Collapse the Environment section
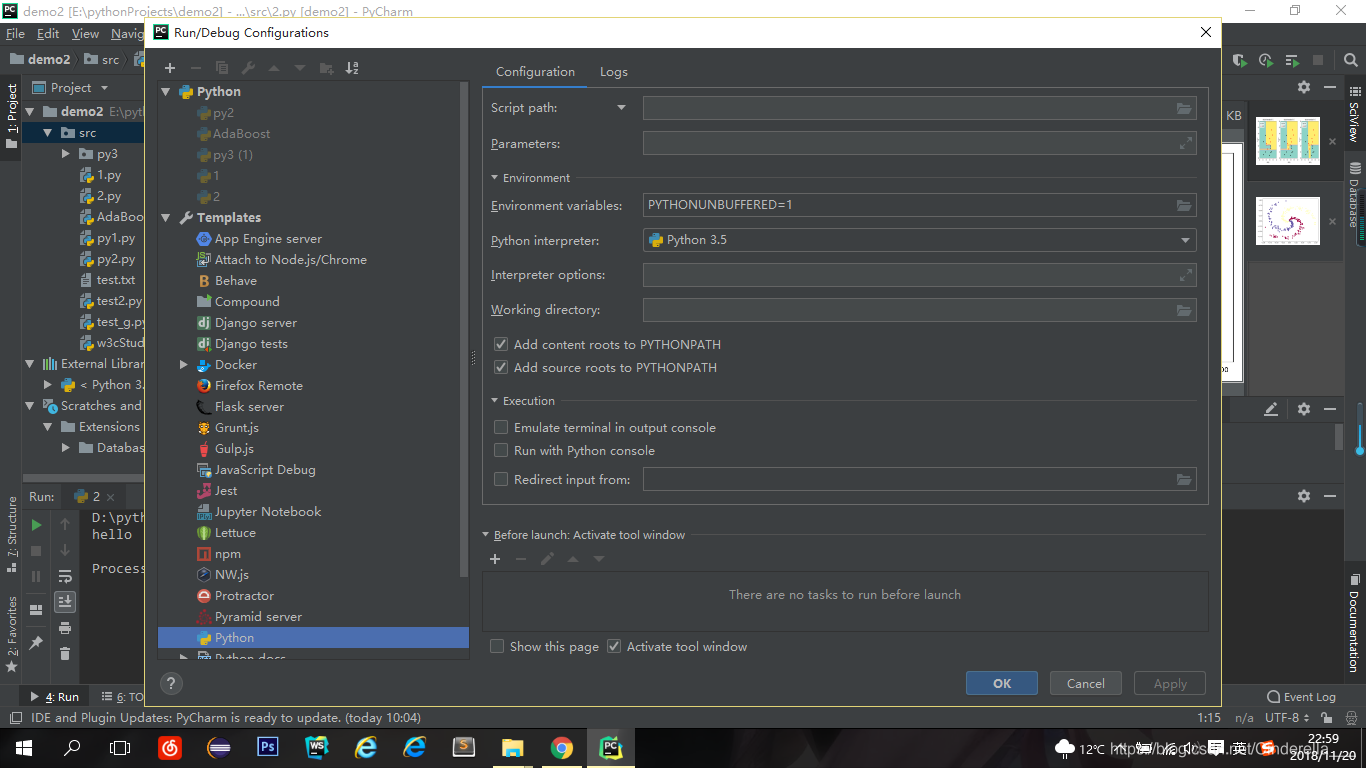This screenshot has width=1366, height=768. click(494, 178)
